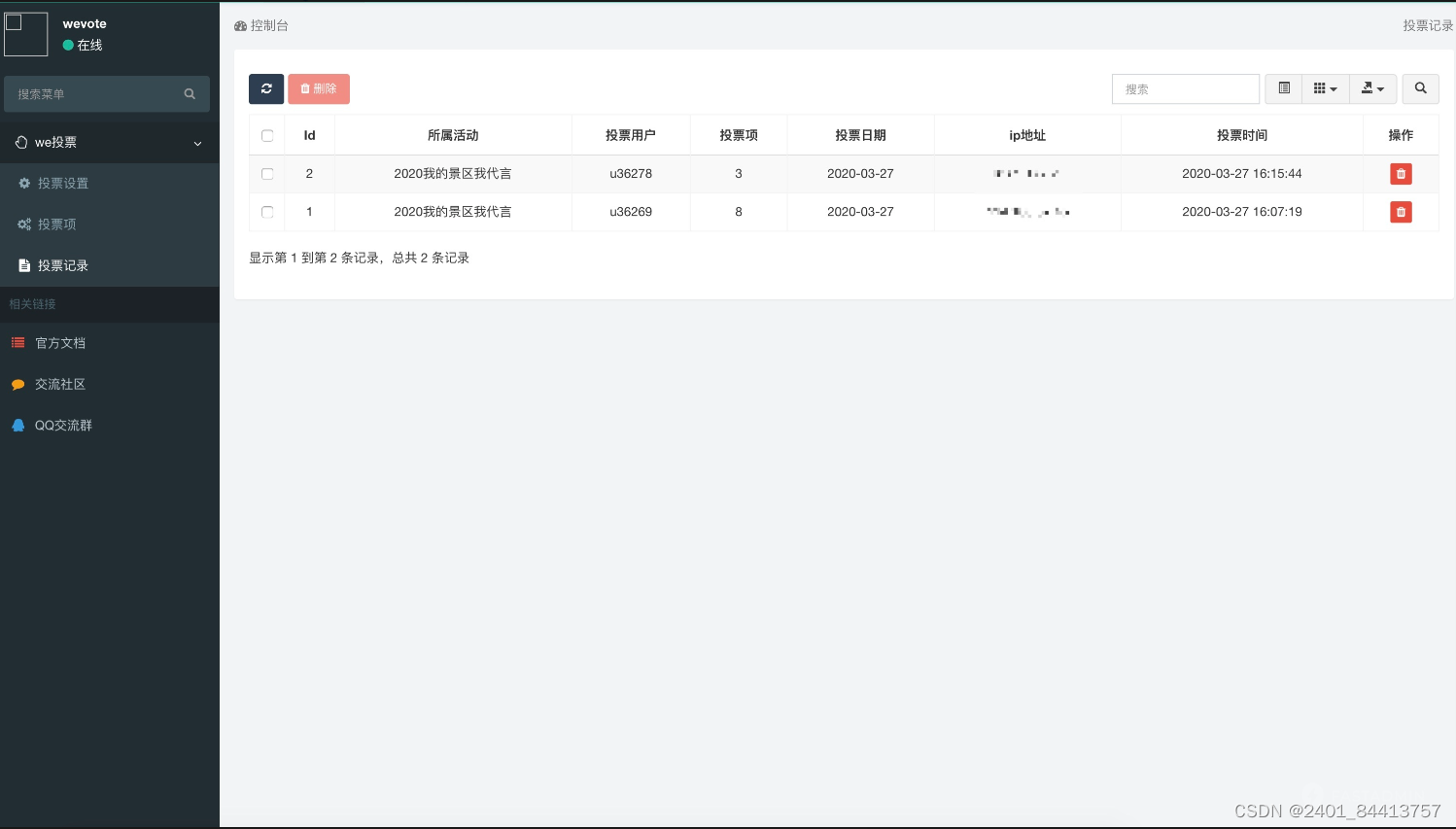Click the we投票 sidebar icon
This screenshot has height=829, width=1456.
21,143
